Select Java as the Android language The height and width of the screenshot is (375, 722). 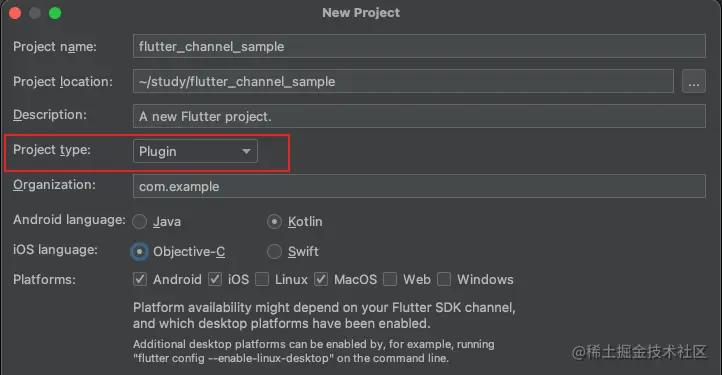click(x=140, y=222)
